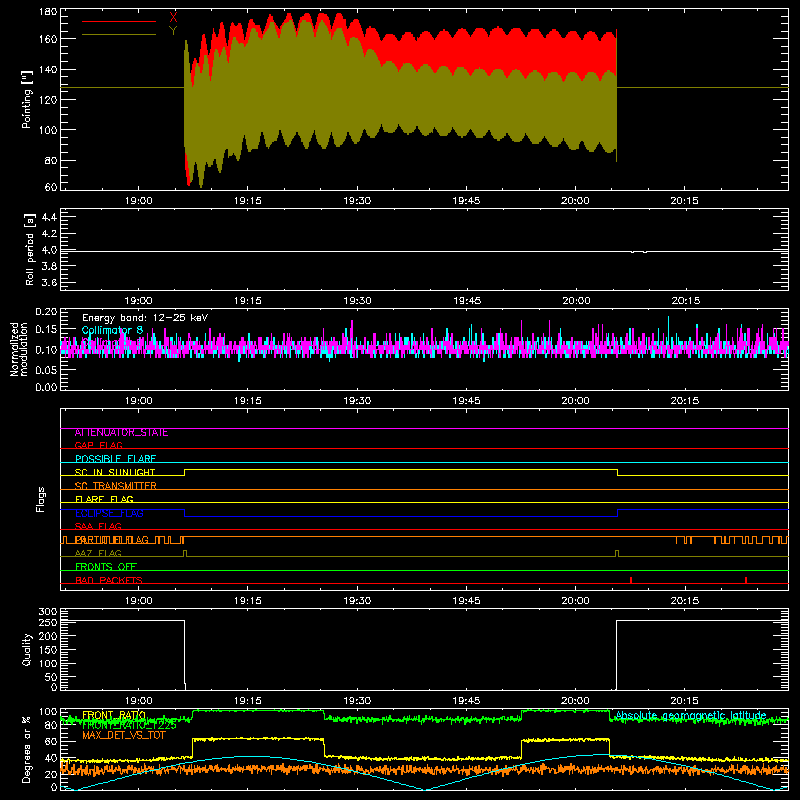The image size is (800, 800).
Task: Click the 4.0 tick on Roll period axis
Action: coord(48,250)
